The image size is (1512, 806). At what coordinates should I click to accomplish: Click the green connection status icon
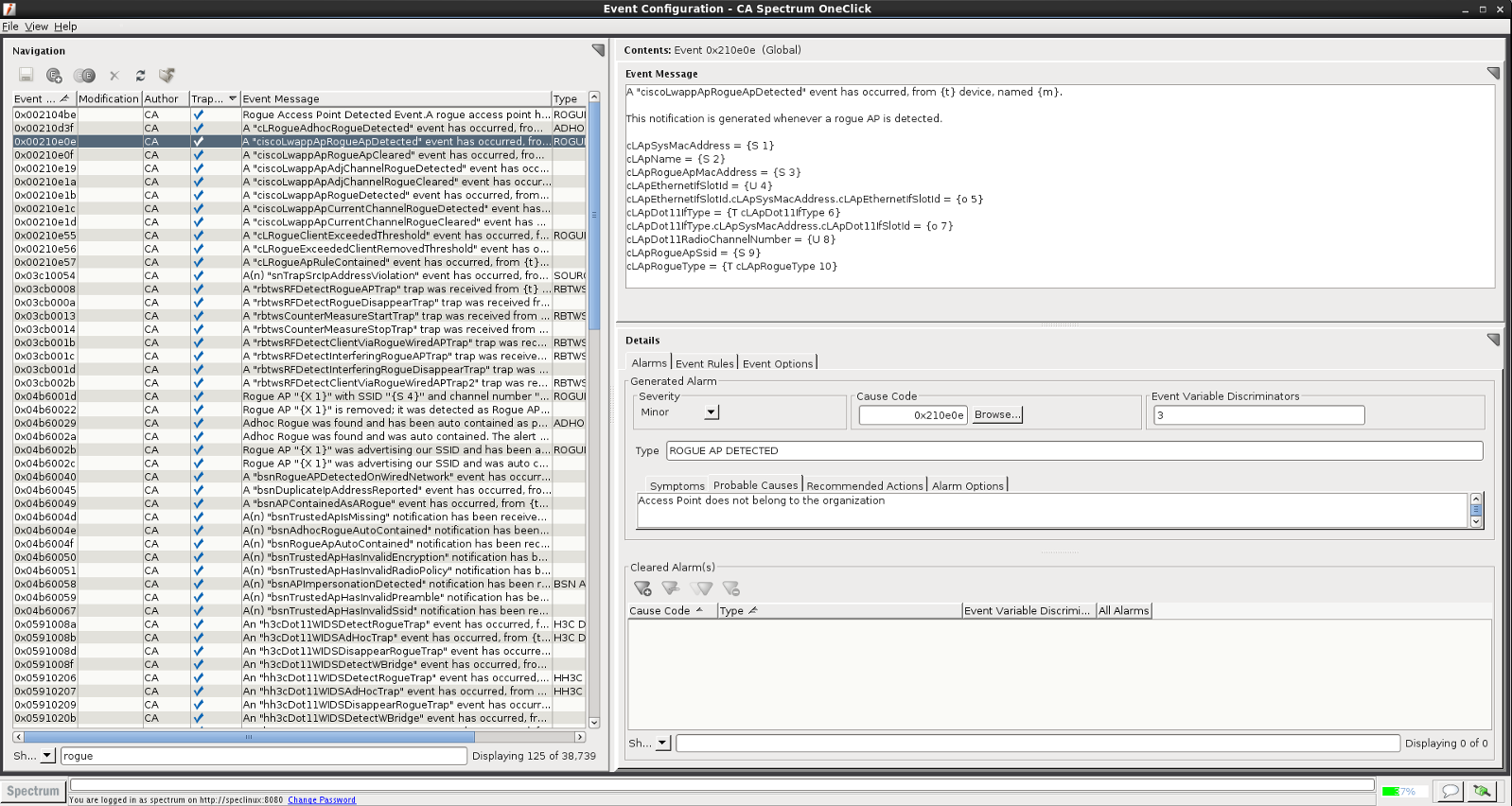click(1483, 791)
